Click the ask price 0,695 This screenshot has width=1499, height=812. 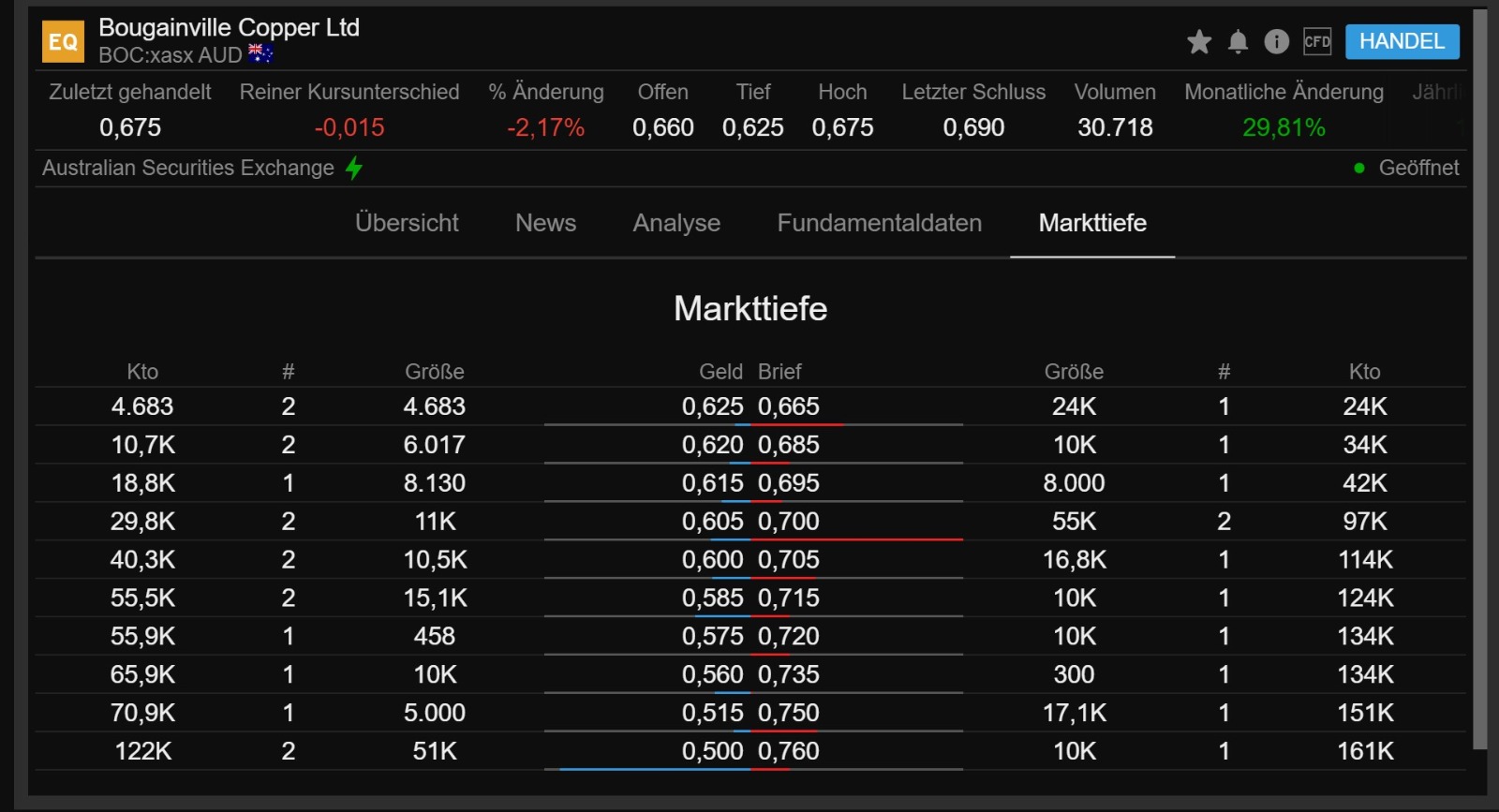(x=789, y=483)
